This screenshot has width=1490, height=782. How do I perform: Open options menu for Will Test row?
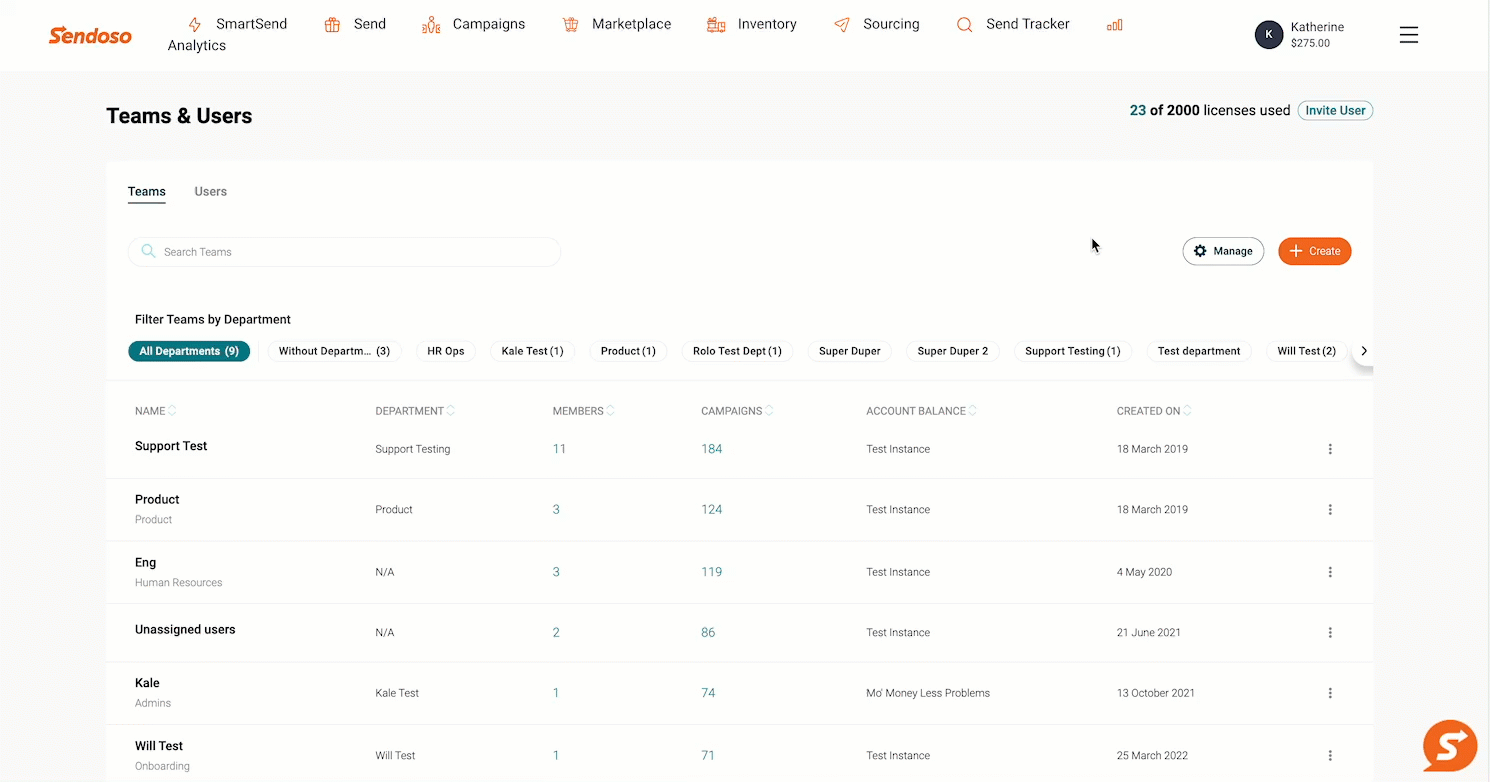(x=1330, y=756)
